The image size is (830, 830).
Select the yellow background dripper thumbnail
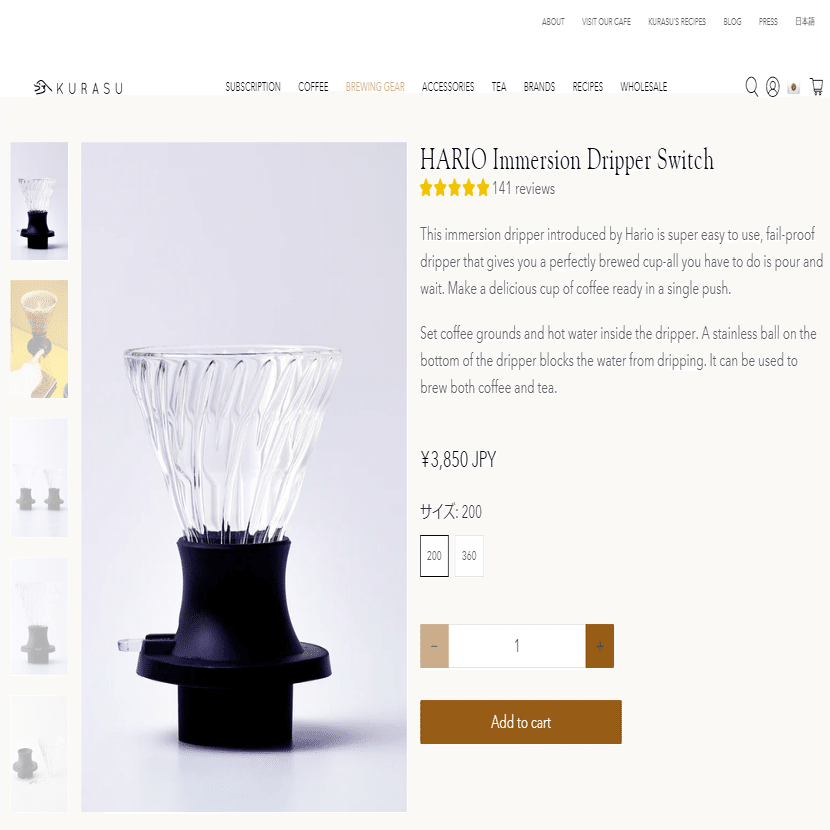[39, 339]
